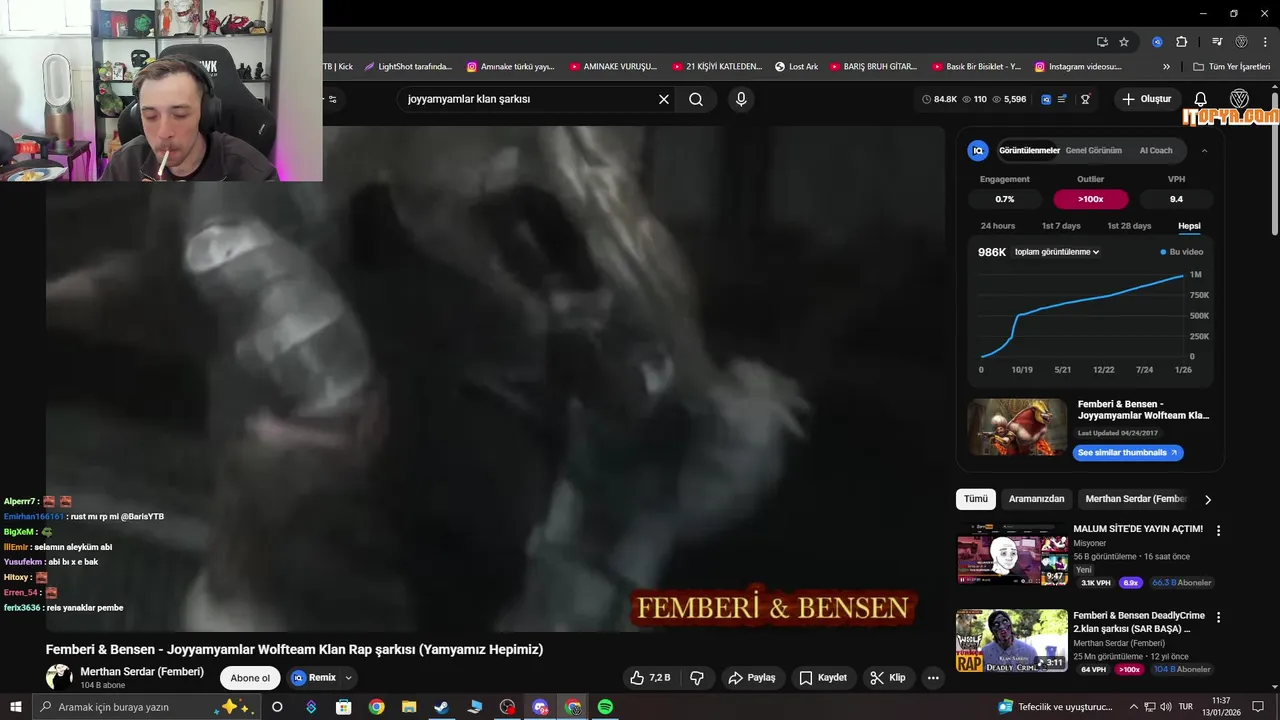The image size is (1280, 720).
Task: Select 24 hours time range
Action: 997,226
